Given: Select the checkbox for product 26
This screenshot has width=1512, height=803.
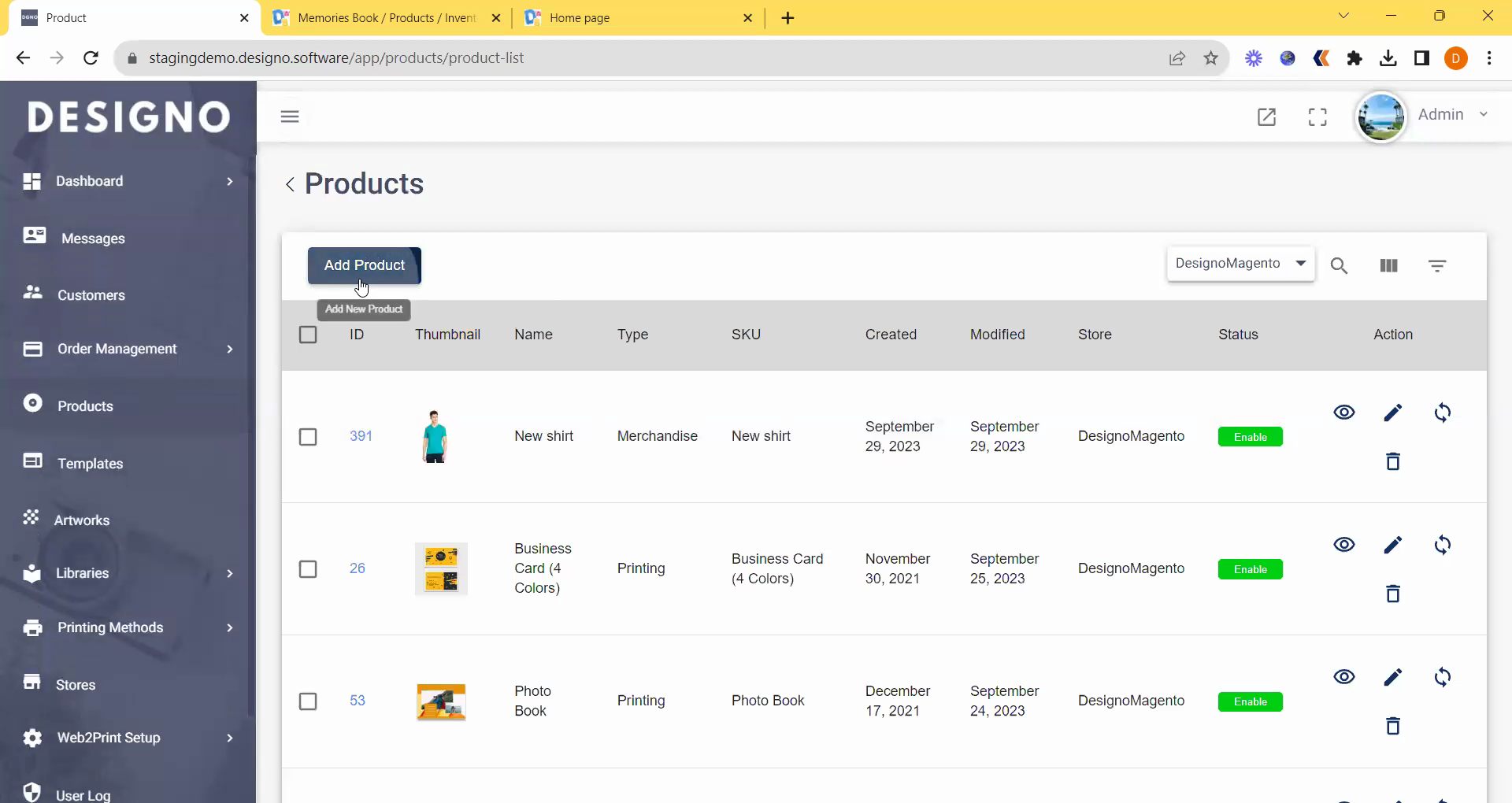Looking at the screenshot, I should point(308,569).
